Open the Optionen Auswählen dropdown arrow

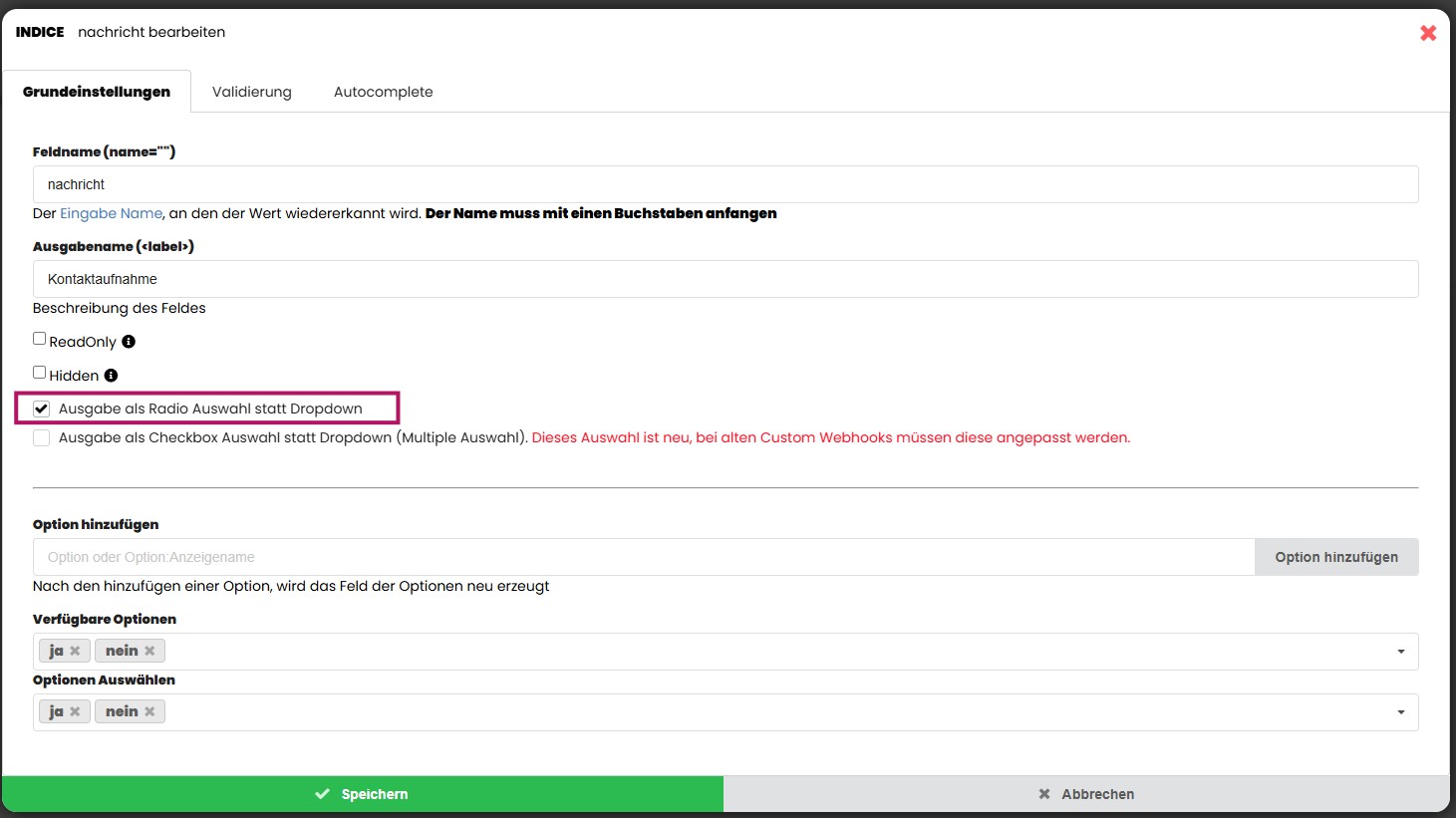pos(1400,712)
